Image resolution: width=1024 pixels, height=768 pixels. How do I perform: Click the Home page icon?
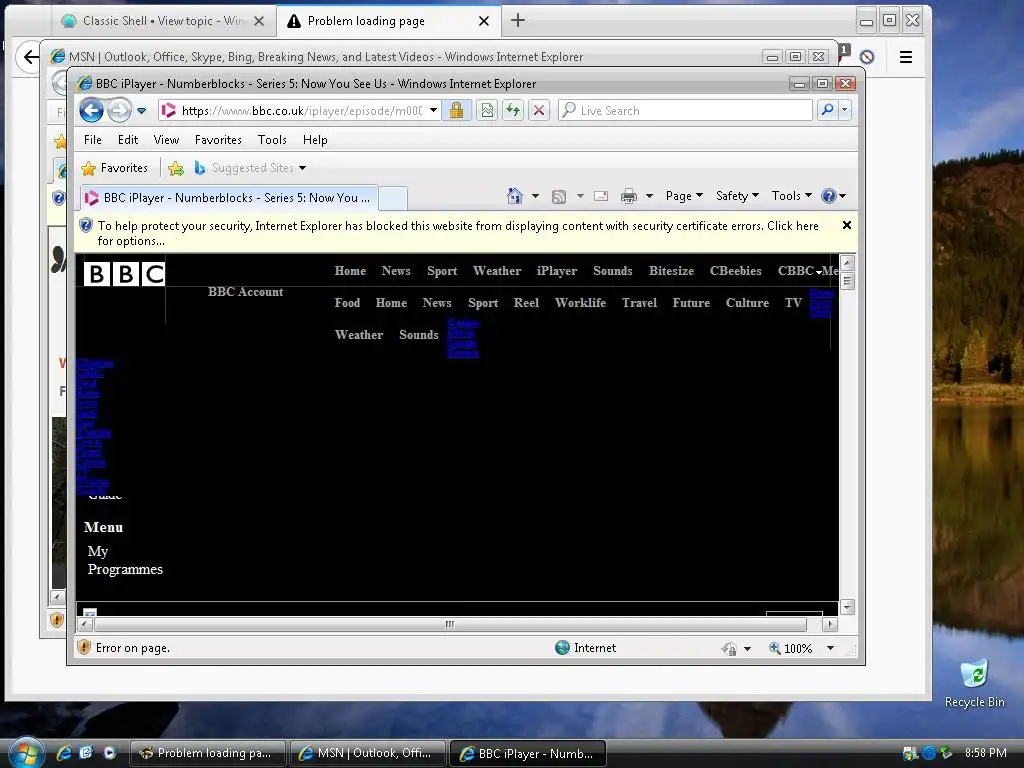515,195
